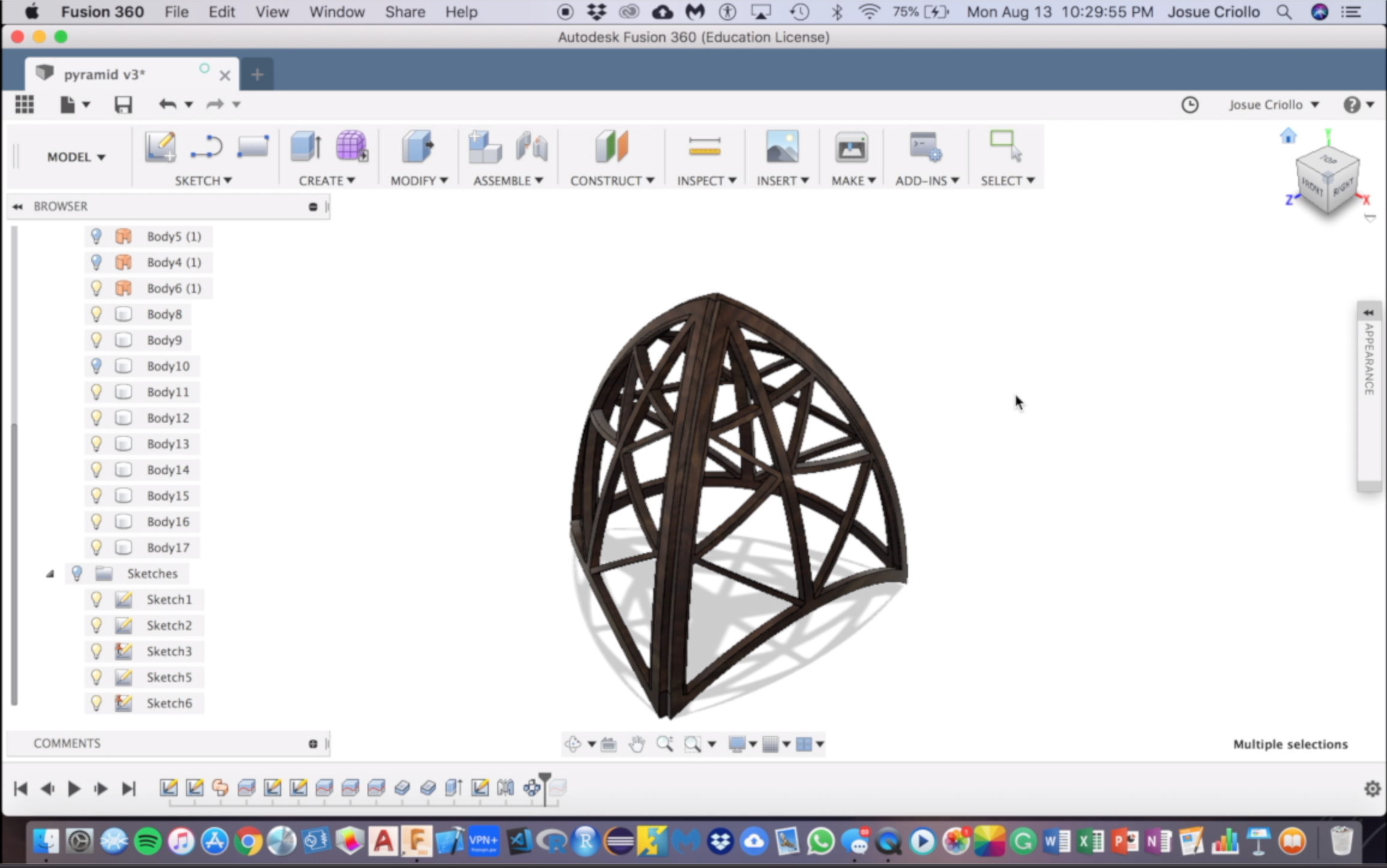Image resolution: width=1387 pixels, height=868 pixels.
Task: Click the Home view icon near ViewCube
Action: [1288, 136]
